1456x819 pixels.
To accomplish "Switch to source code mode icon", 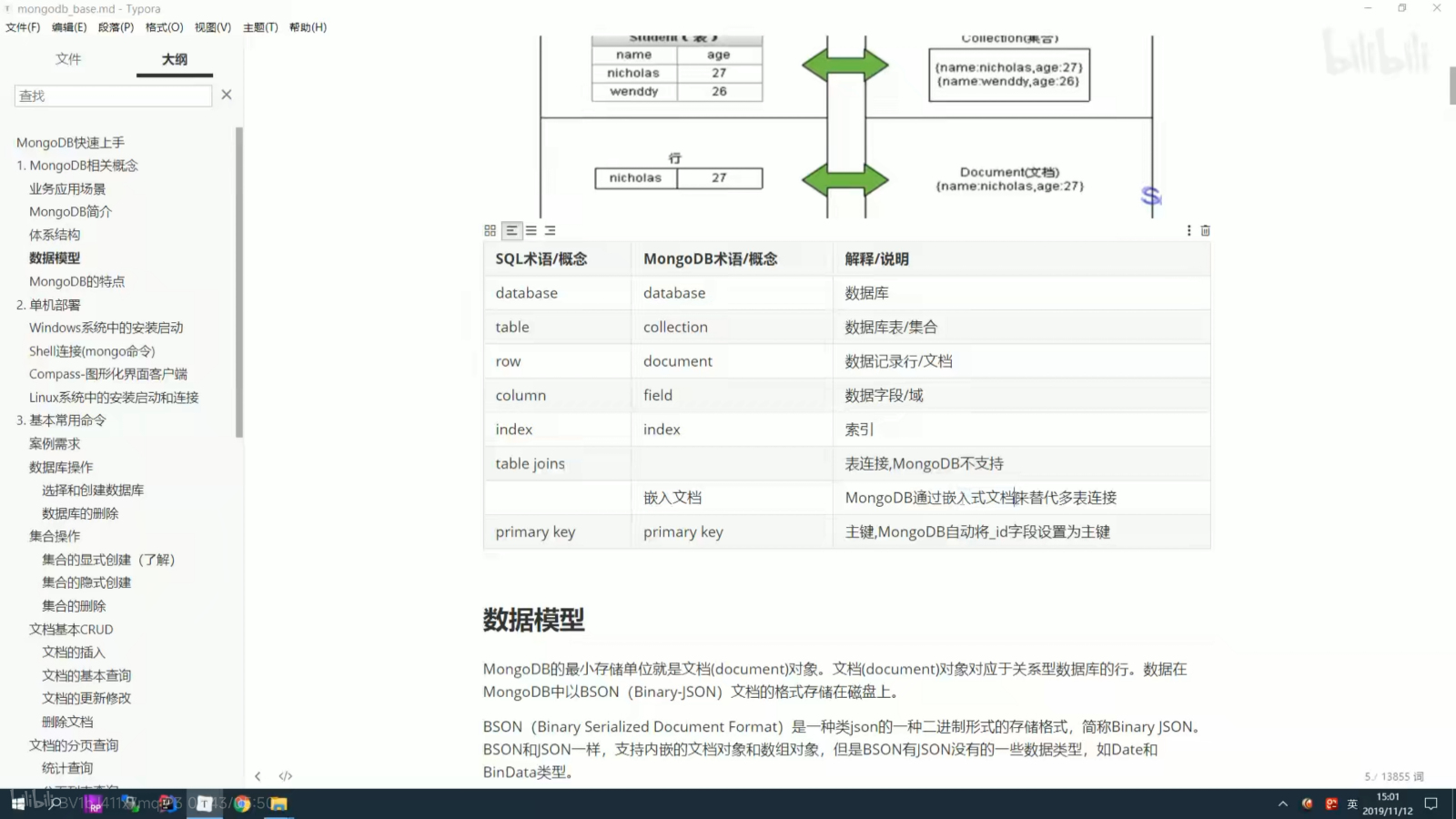I will coord(285,775).
